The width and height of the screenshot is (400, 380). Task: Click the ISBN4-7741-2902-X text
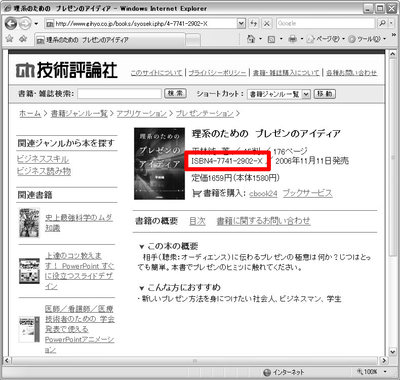point(227,161)
